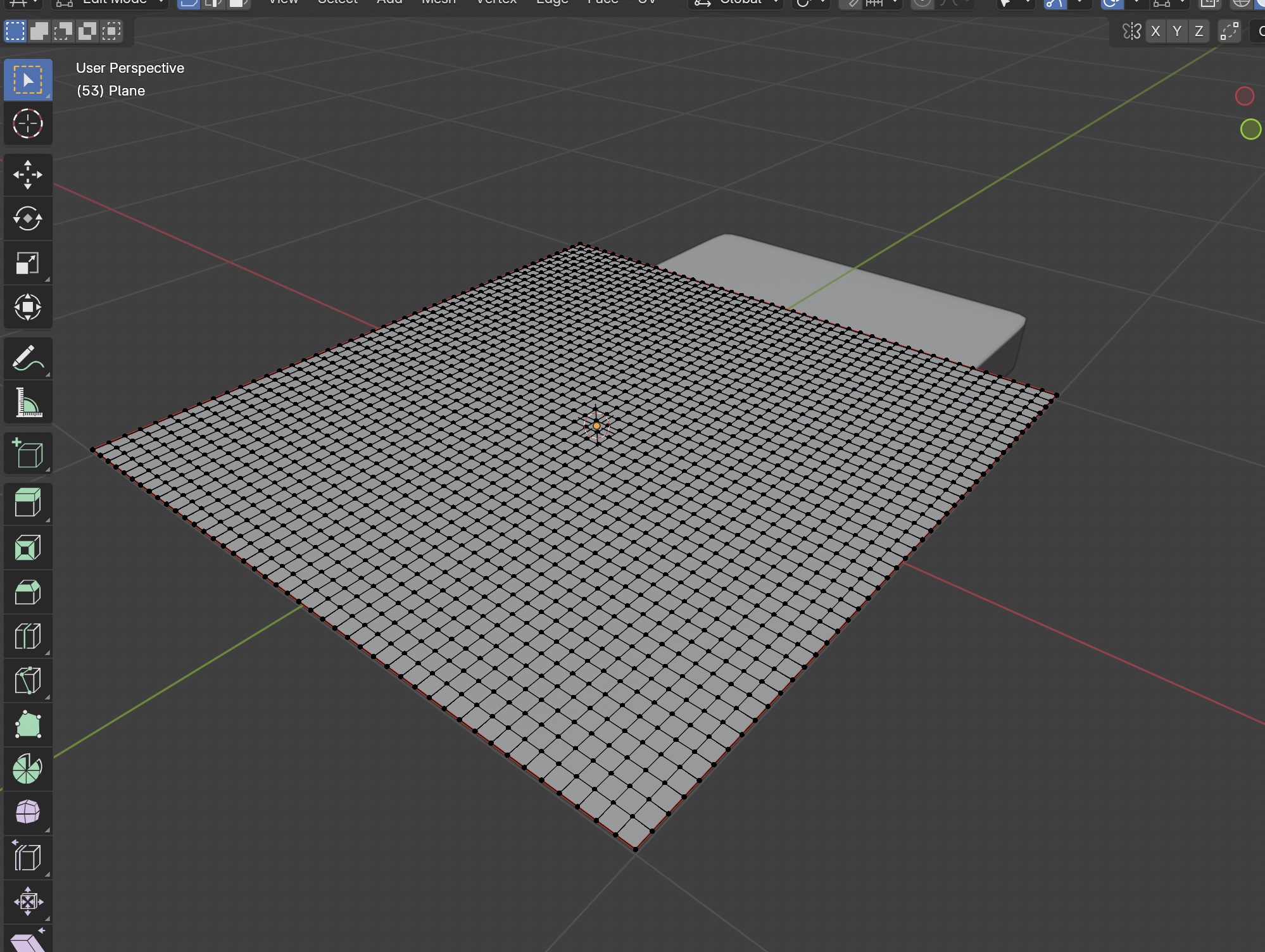Open the Vertex menu
1265x952 pixels.
pyautogui.click(x=496, y=2)
